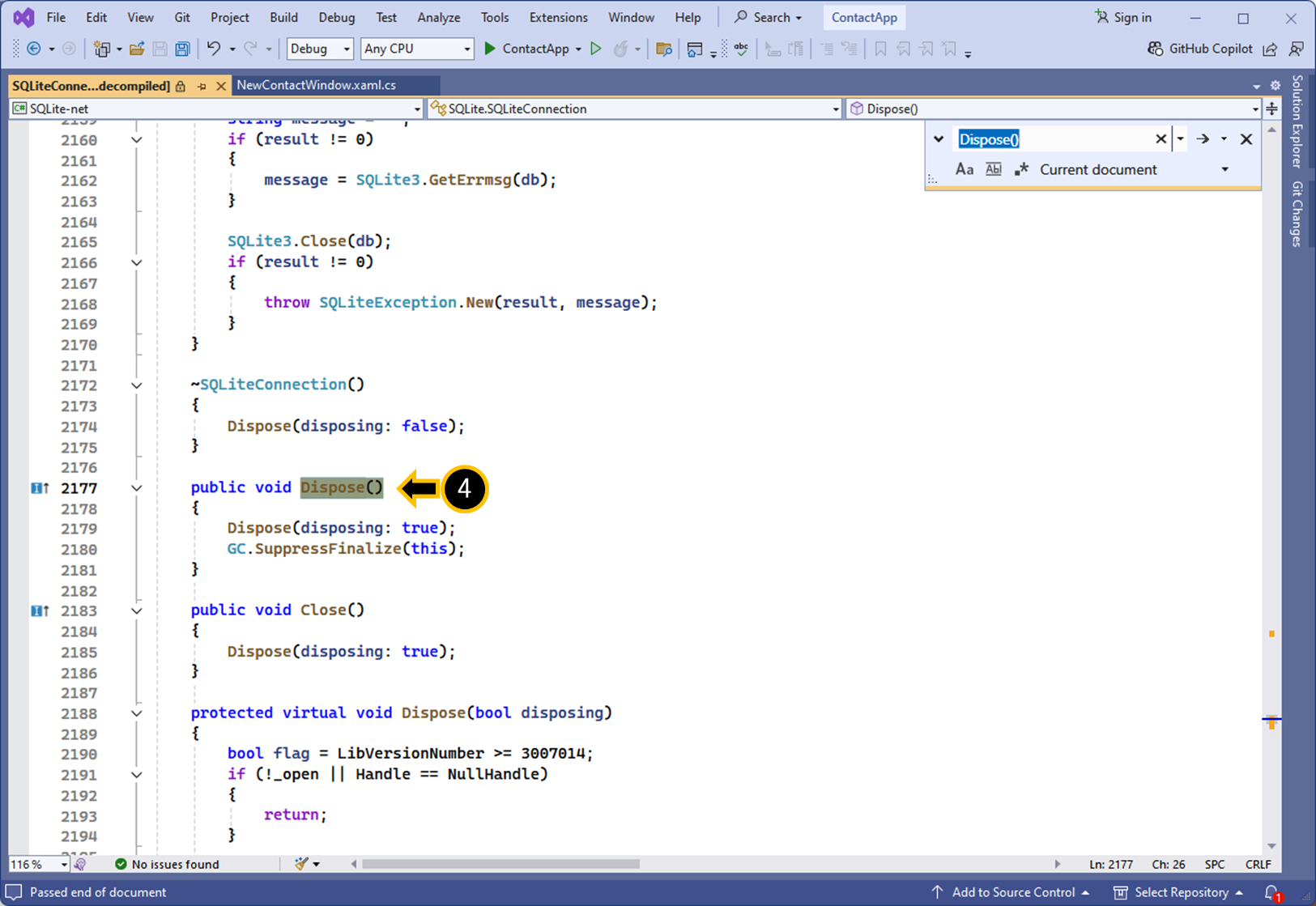This screenshot has height=906, width=1316.
Task: Close the find box
Action: click(1246, 139)
